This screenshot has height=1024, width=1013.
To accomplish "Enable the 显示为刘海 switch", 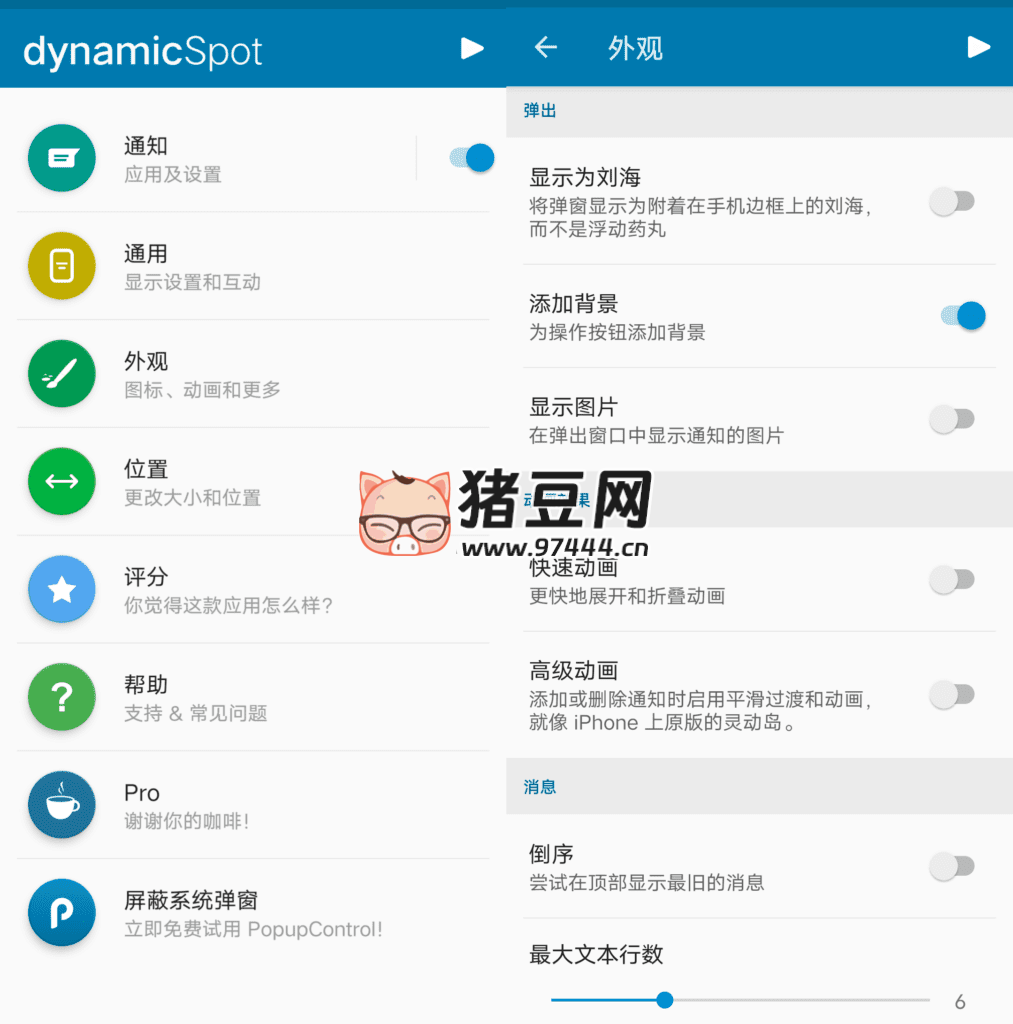I will 952,202.
